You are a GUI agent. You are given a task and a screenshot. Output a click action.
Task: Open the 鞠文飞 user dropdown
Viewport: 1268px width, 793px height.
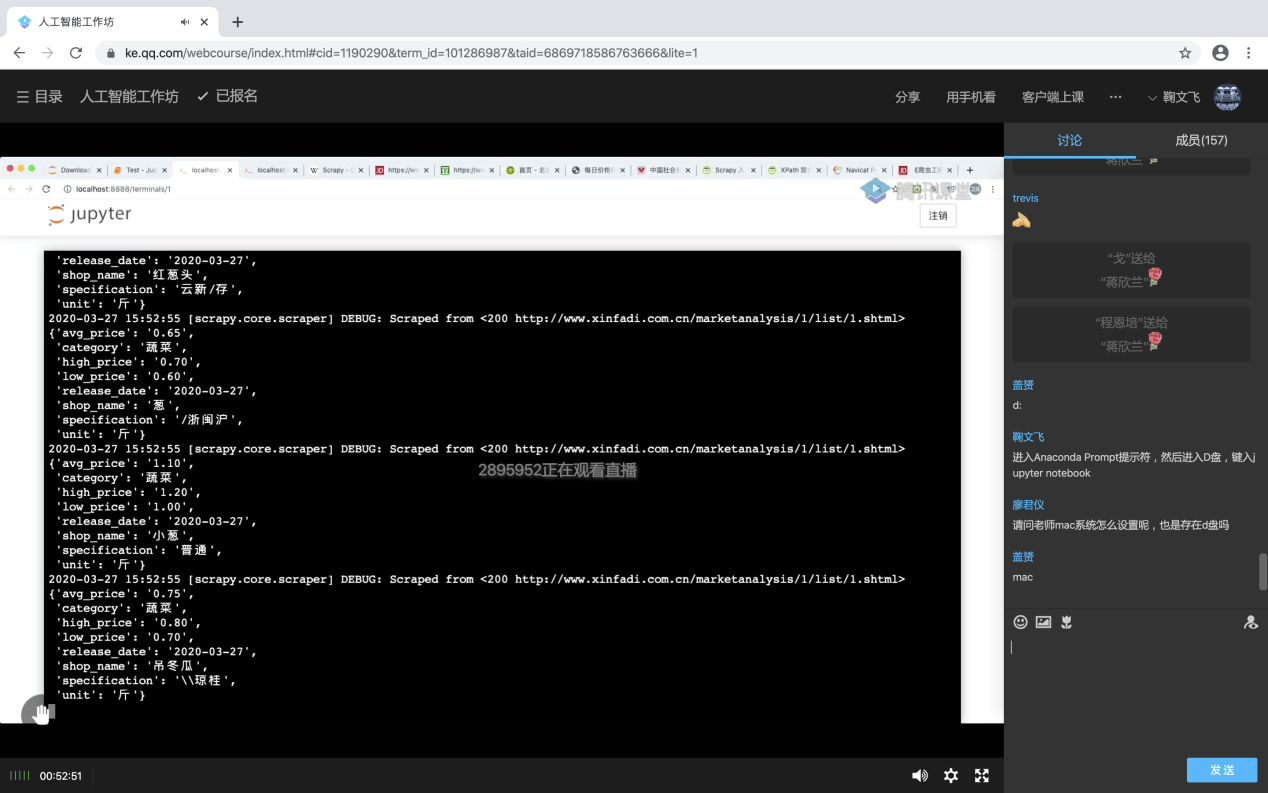(x=1174, y=97)
